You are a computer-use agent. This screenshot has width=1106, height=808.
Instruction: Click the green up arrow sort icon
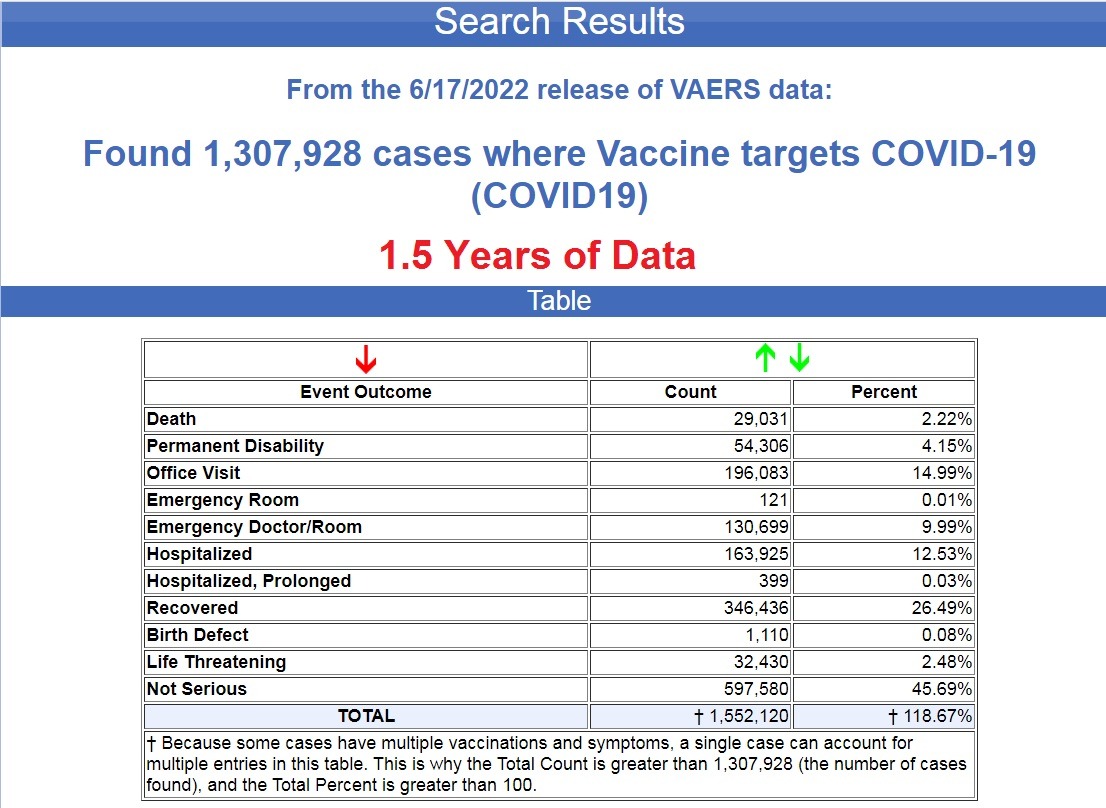click(x=765, y=358)
